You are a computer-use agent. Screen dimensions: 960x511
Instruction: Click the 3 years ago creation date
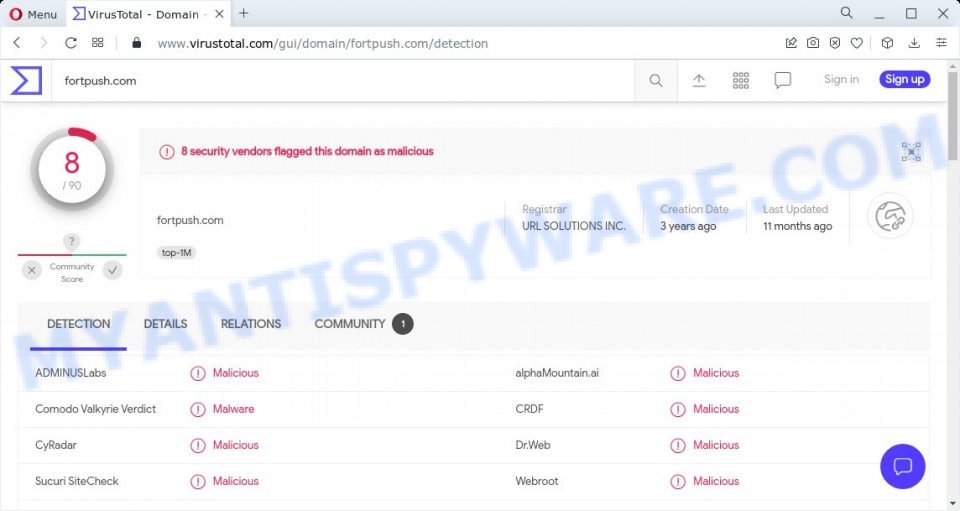pyautogui.click(x=688, y=226)
